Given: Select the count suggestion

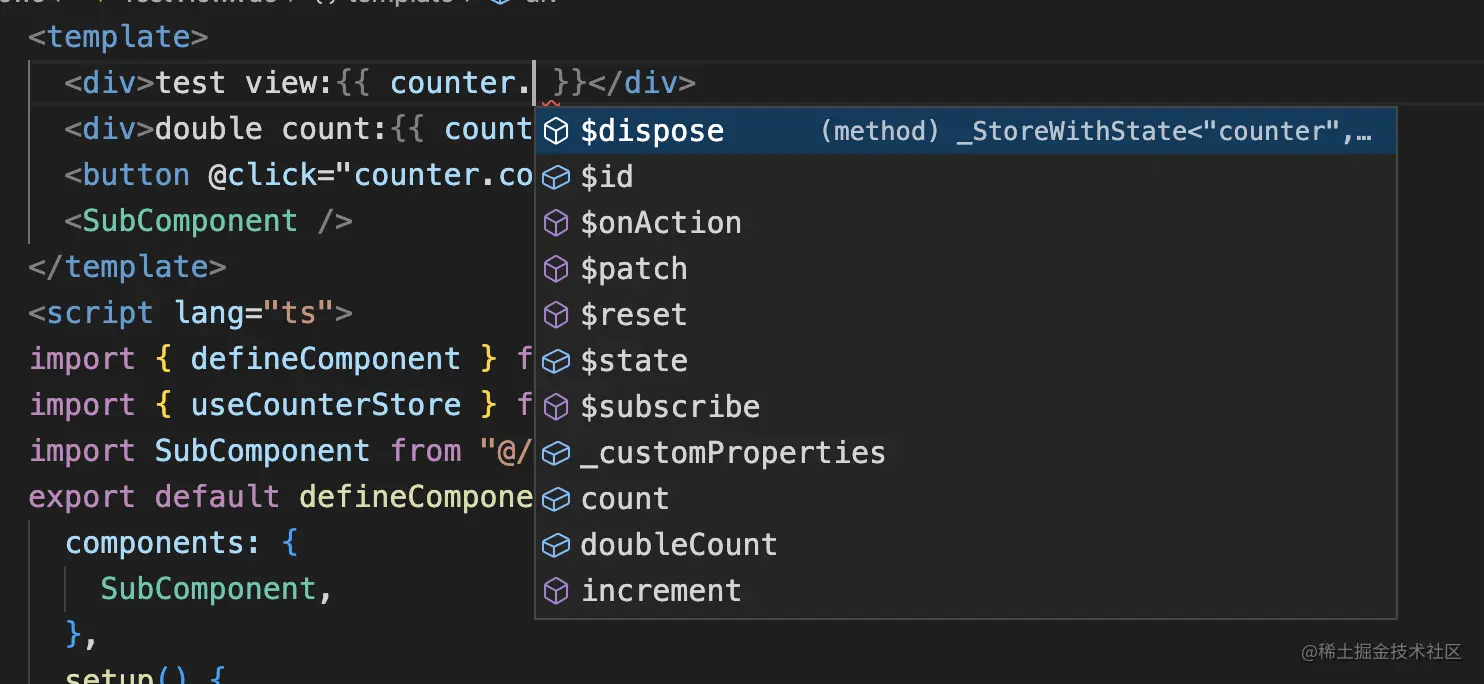Looking at the screenshot, I should [966, 499].
